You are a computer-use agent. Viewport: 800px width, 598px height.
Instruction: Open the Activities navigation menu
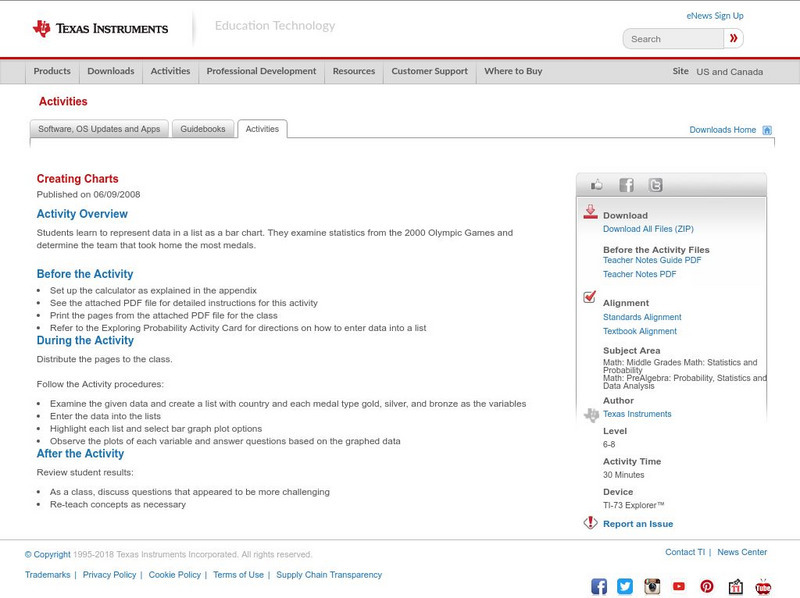(170, 71)
